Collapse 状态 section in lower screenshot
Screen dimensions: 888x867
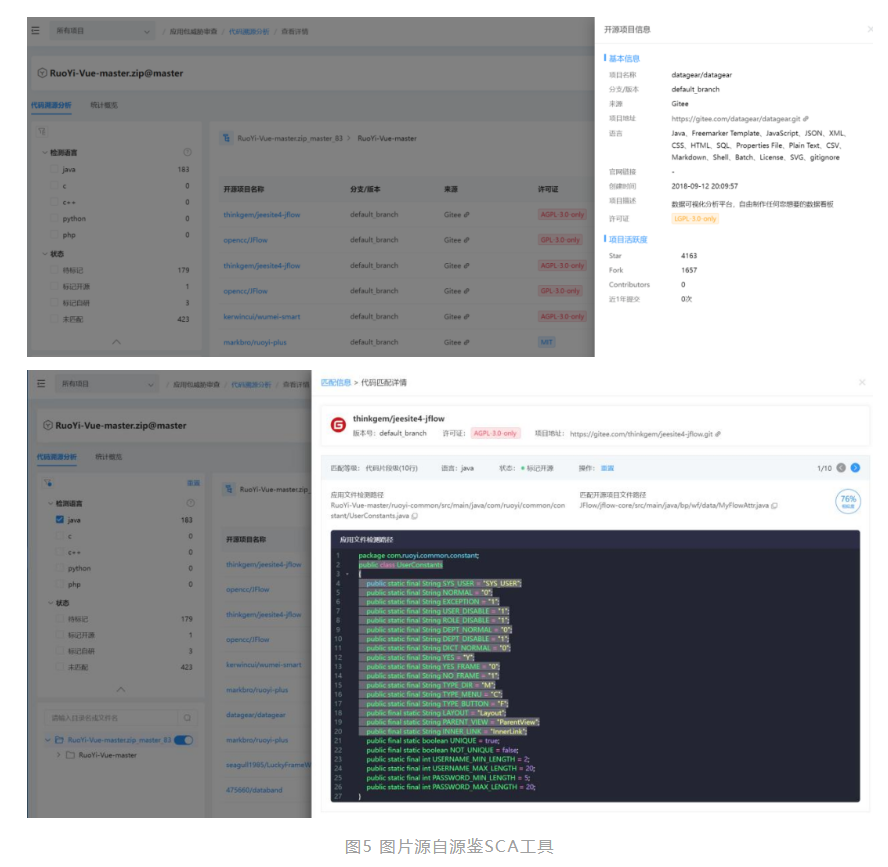coord(50,603)
